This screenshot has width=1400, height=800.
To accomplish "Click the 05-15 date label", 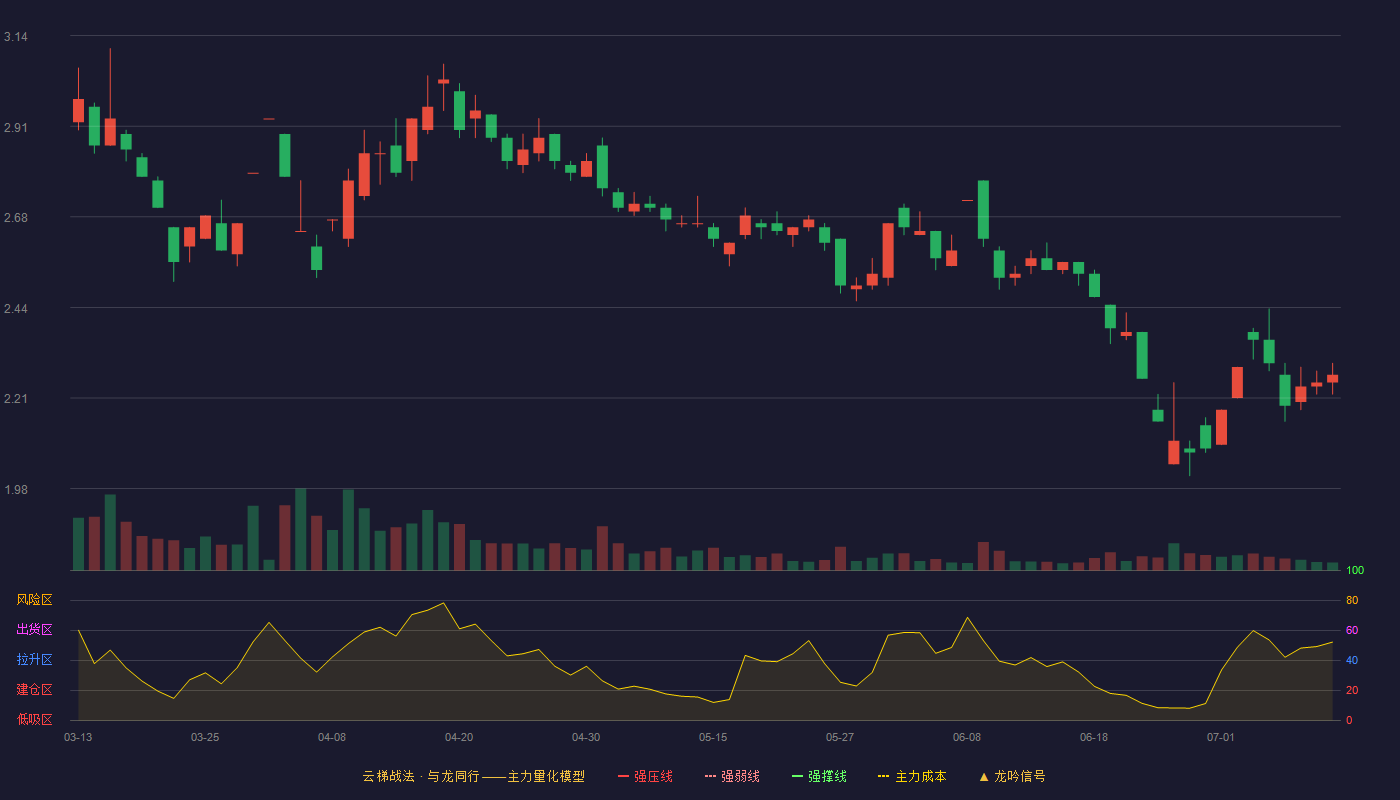I will (x=713, y=737).
